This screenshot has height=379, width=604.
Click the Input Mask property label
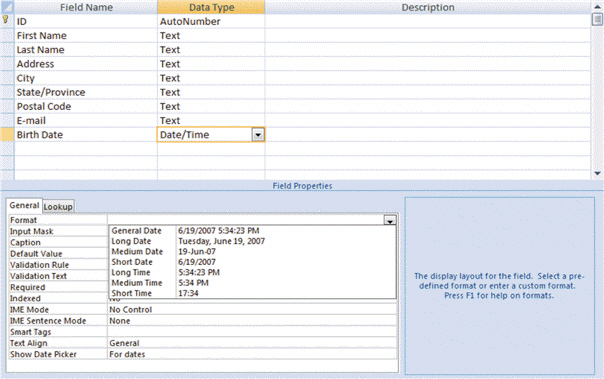32,231
